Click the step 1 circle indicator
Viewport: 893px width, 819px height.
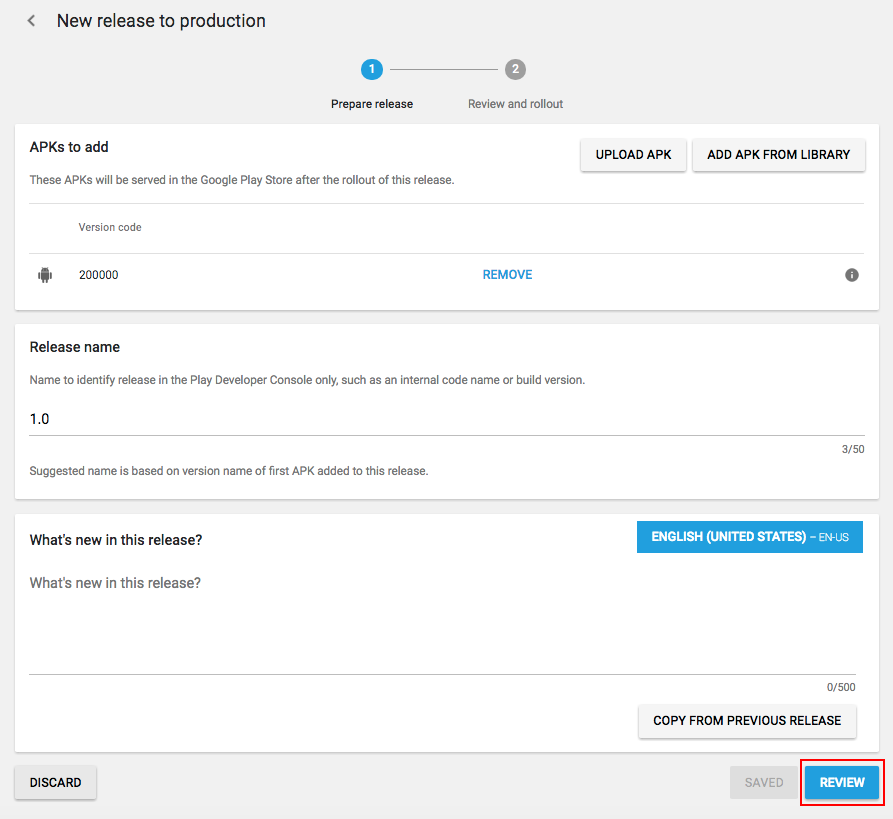tap(372, 69)
